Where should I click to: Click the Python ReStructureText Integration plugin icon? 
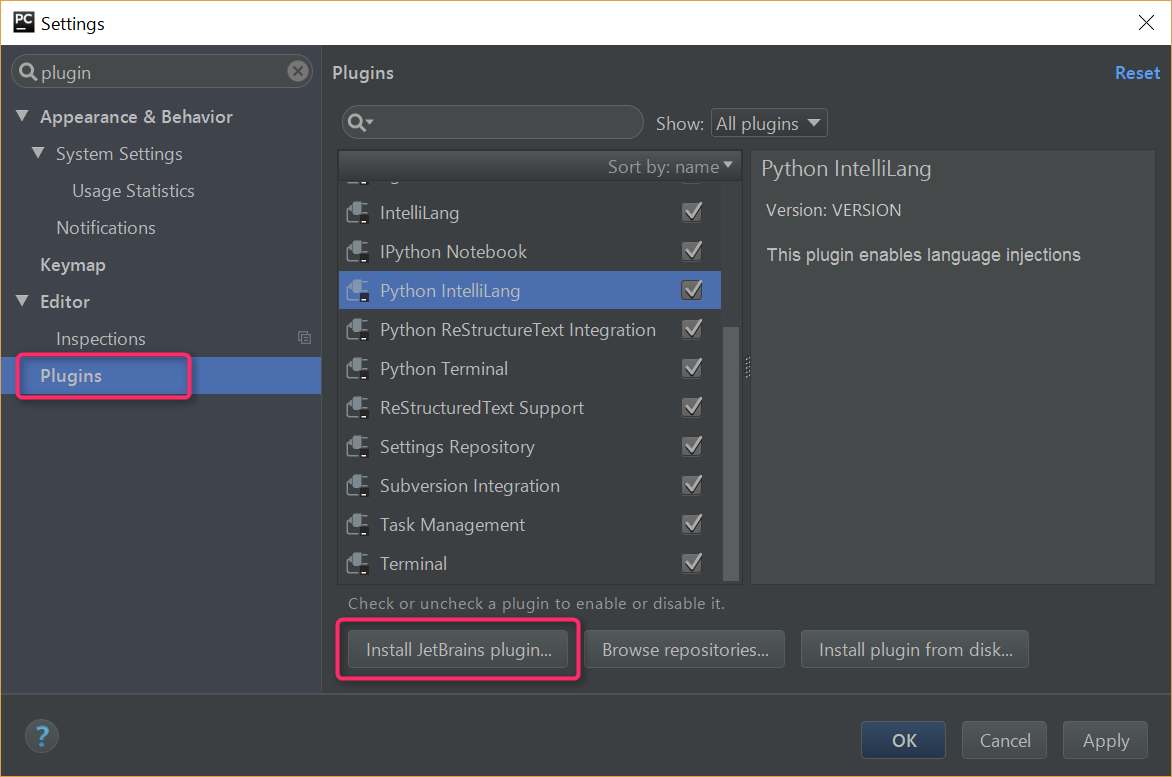click(357, 329)
